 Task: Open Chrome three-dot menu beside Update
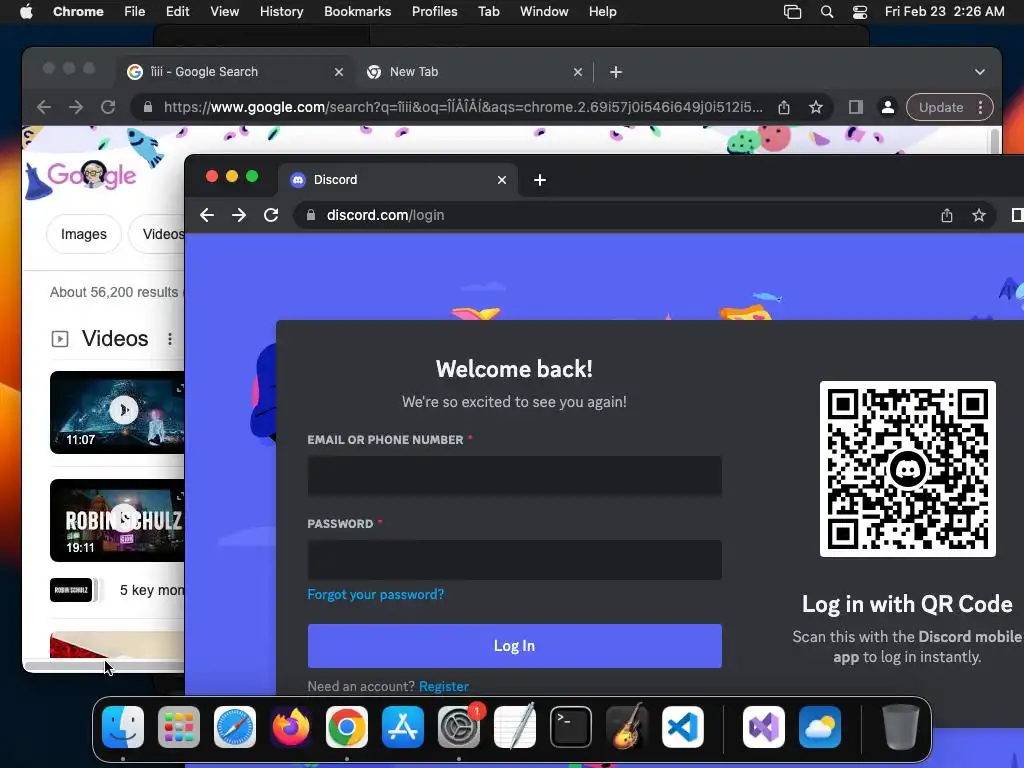pyautogui.click(x=980, y=107)
